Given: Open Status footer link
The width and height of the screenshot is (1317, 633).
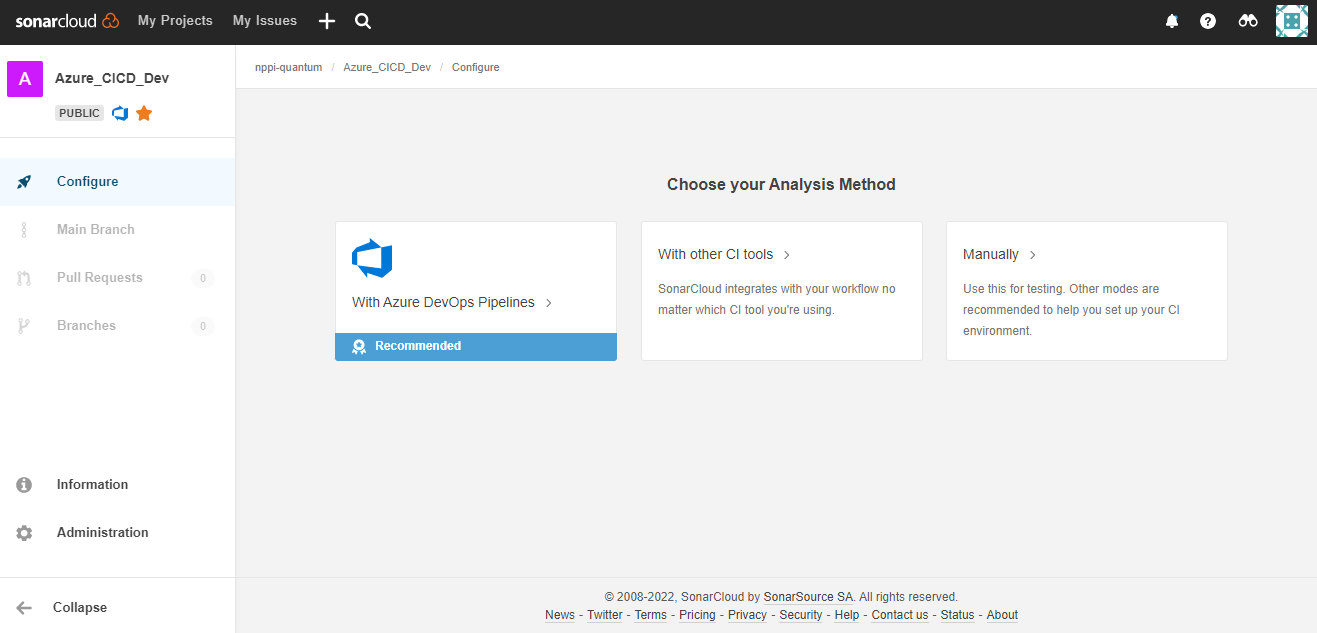Looking at the screenshot, I should (957, 615).
